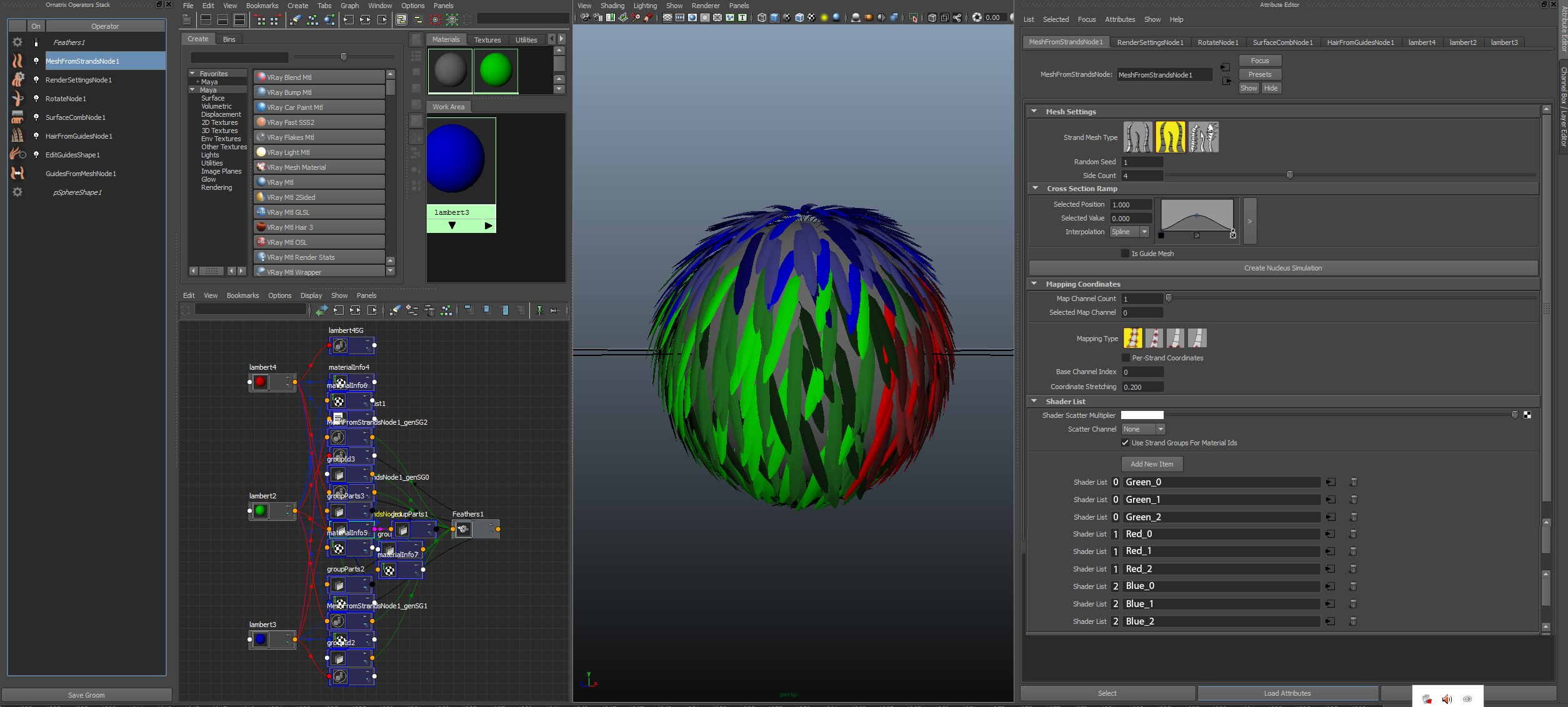Toggle Per-Strand Coordinates checkbox

click(x=1126, y=358)
